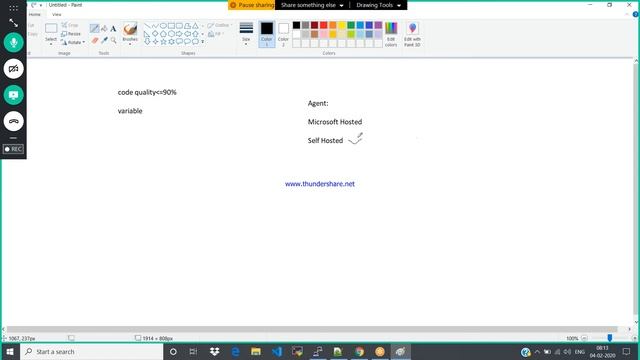Select the Fill with color bucket tool
Image resolution: width=640 pixels, height=360 pixels.
point(104,28)
